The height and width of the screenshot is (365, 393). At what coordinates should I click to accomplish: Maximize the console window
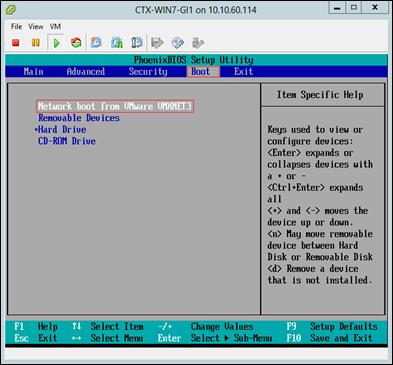tap(353, 7)
